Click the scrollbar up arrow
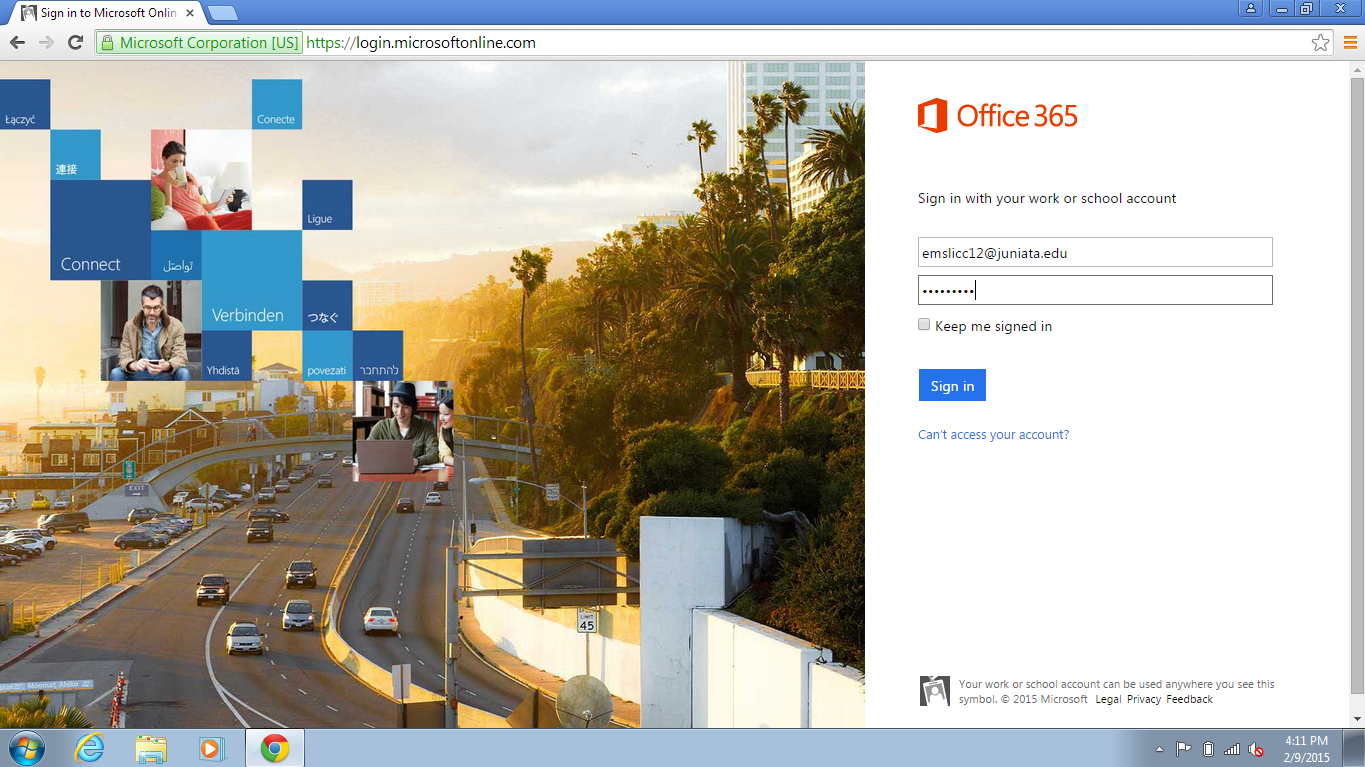 pyautogui.click(x=1357, y=68)
